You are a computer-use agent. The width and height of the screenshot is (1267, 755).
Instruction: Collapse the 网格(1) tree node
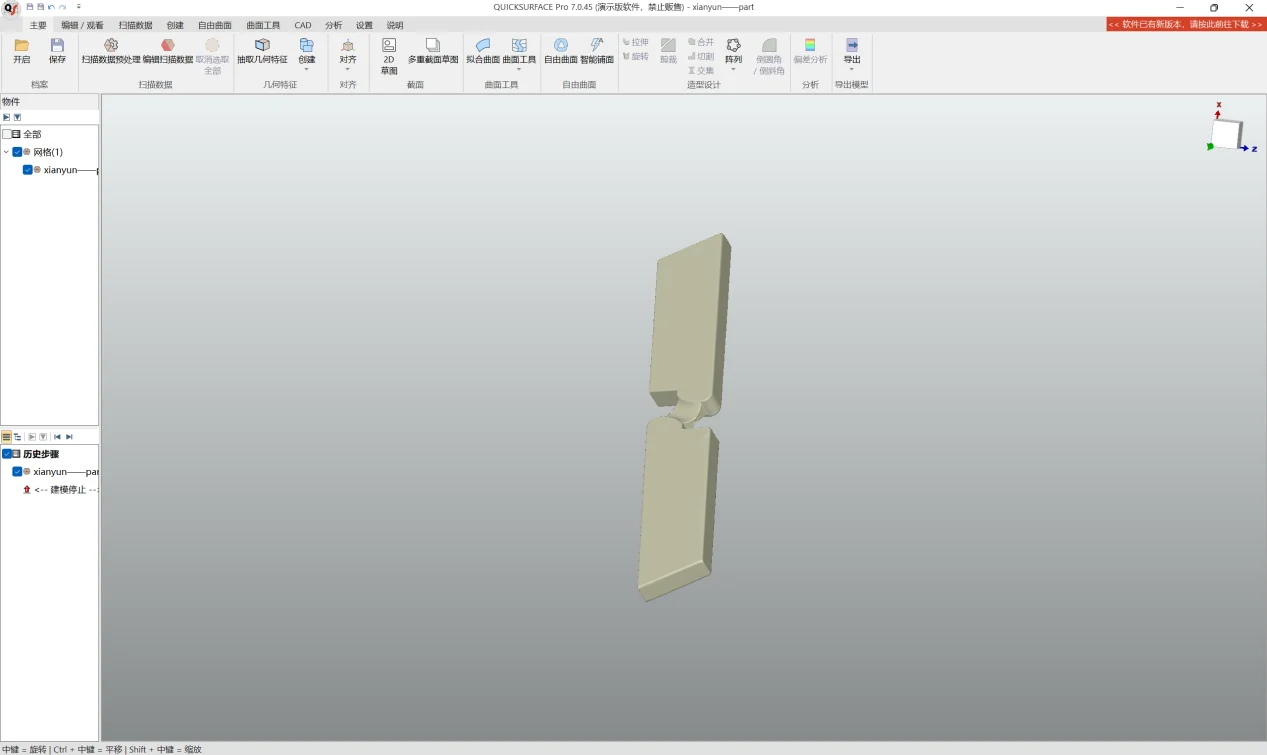click(x=6, y=152)
